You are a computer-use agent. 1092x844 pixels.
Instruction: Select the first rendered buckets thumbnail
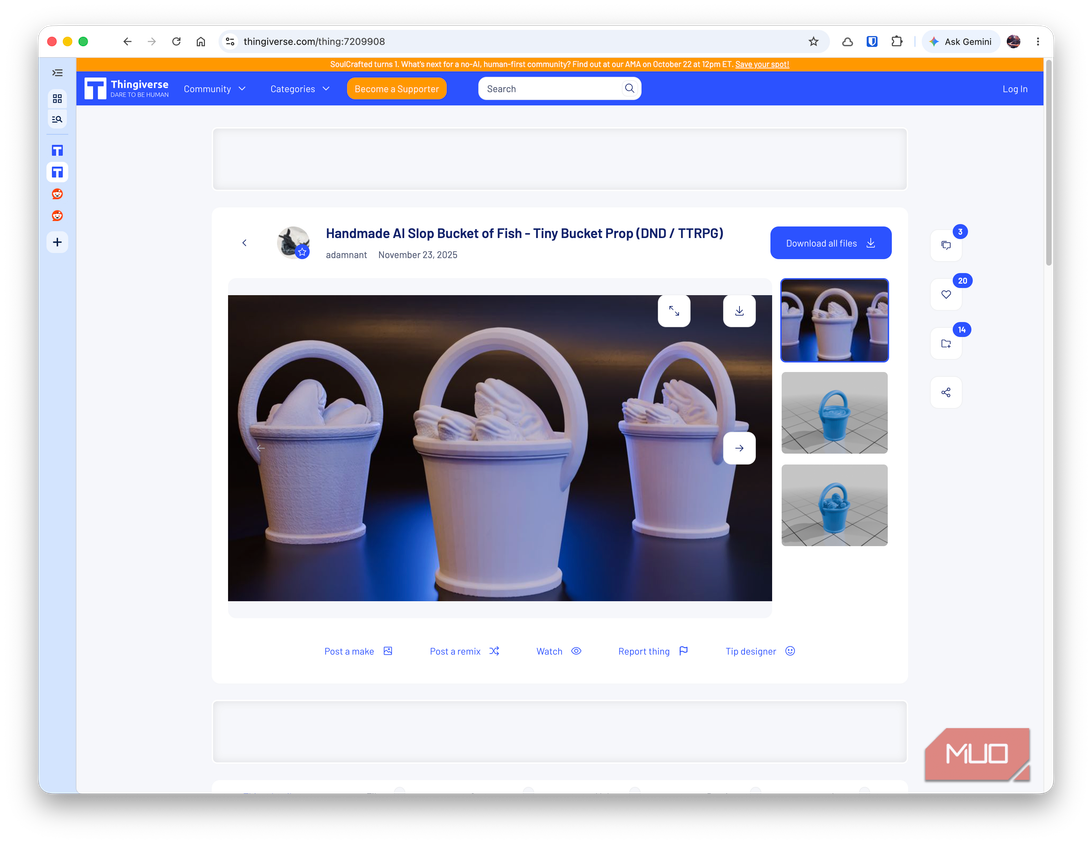point(834,320)
